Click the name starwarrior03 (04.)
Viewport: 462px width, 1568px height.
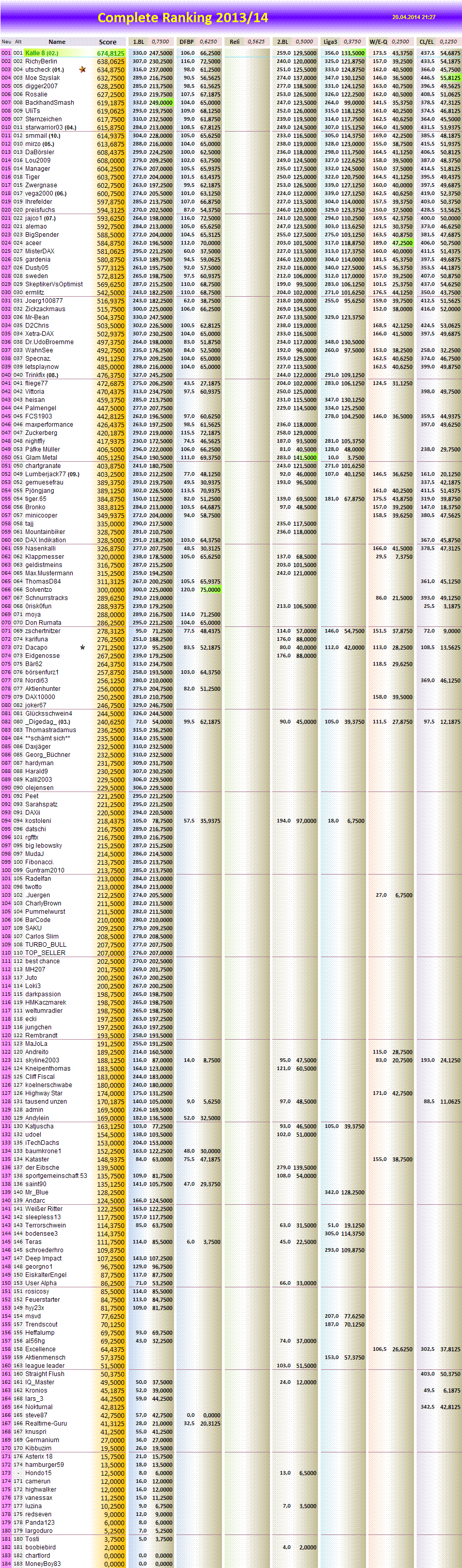pos(51,128)
